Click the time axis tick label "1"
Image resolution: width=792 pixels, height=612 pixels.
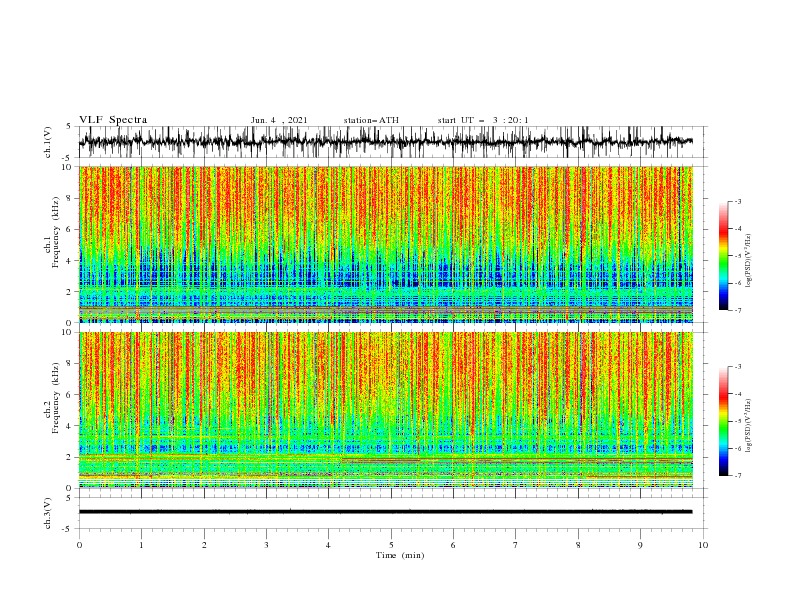[141, 545]
